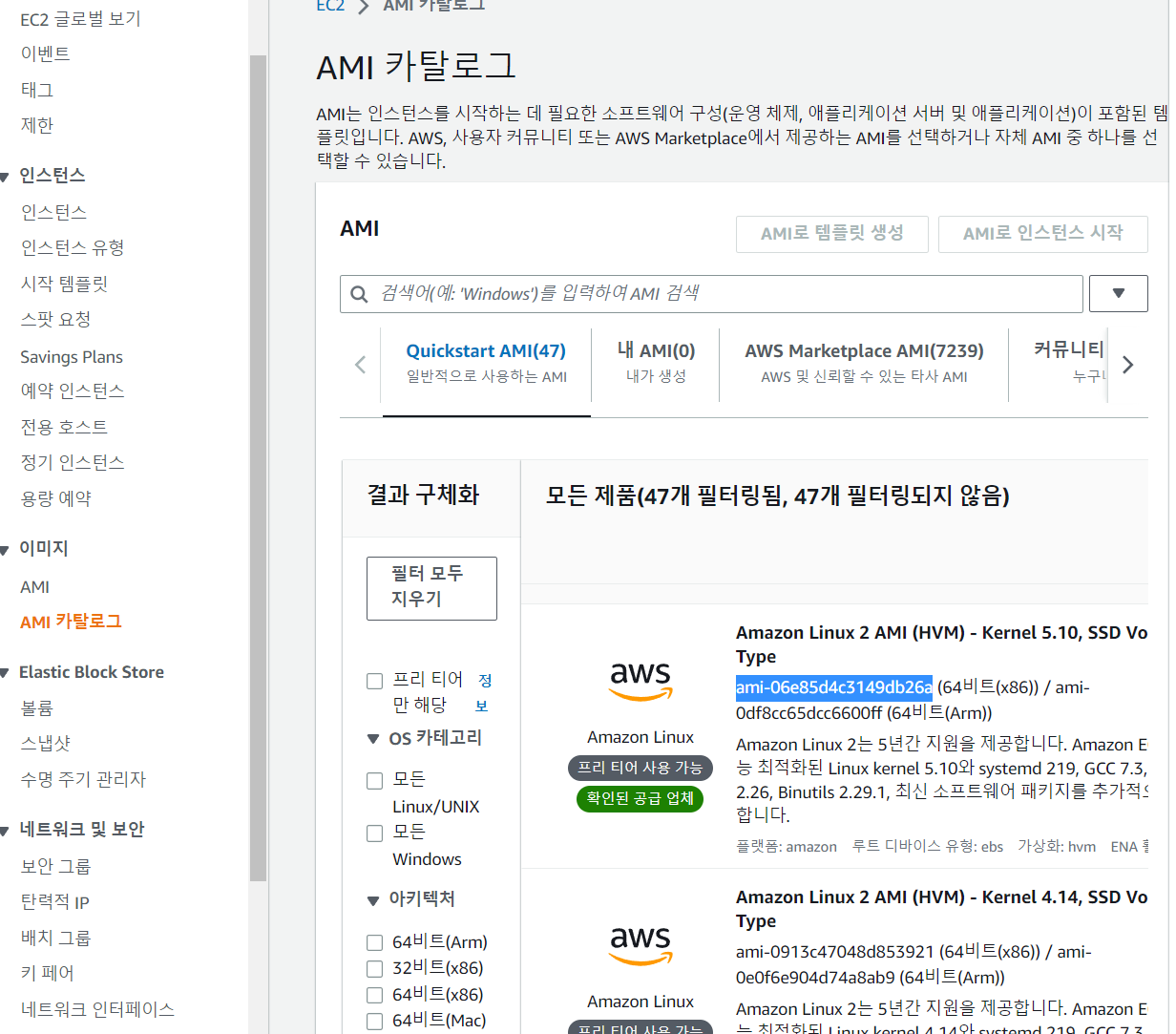Click breadcrumb chevron after EC2
Viewport: 1176px width, 1034px height.
click(x=364, y=7)
